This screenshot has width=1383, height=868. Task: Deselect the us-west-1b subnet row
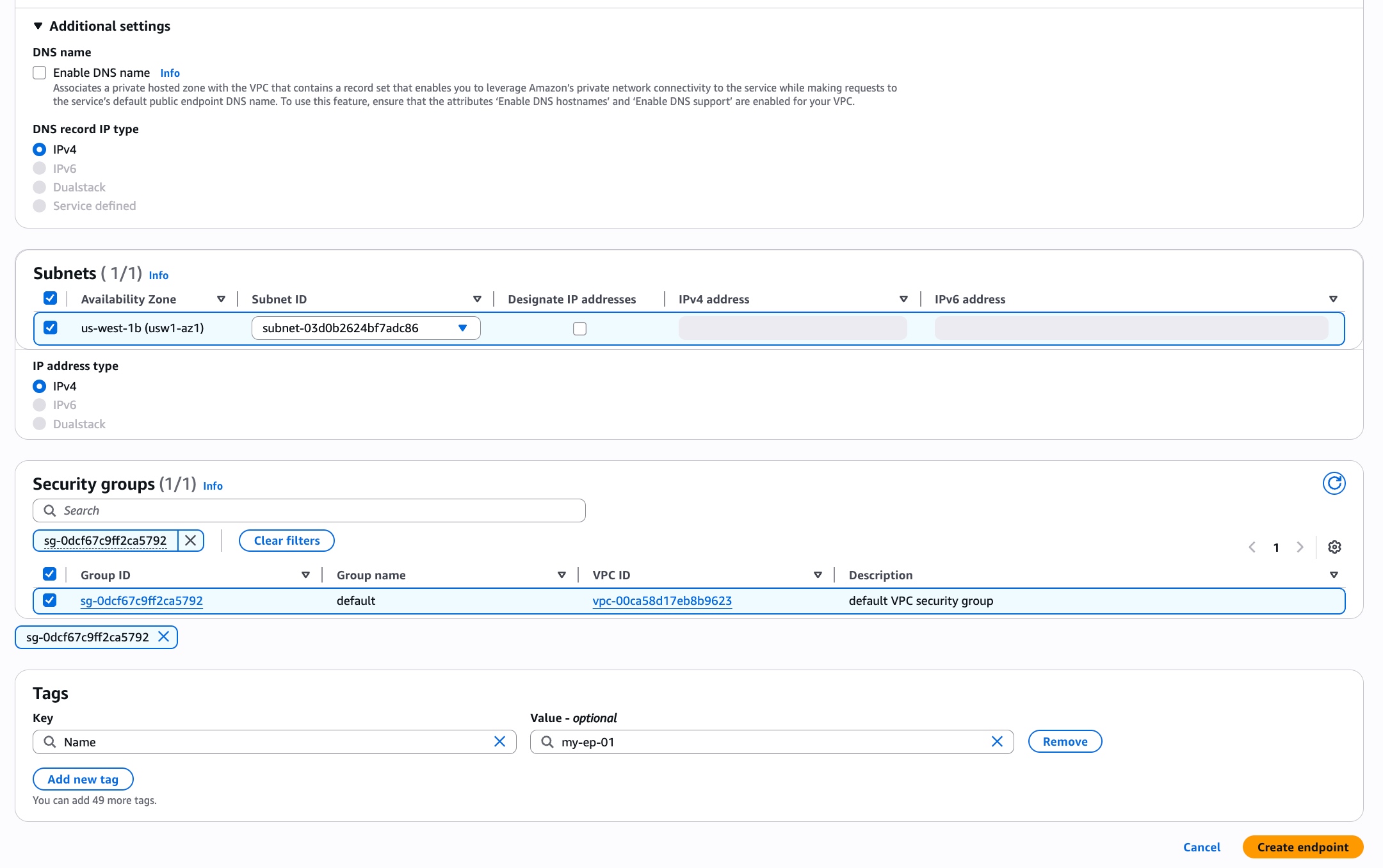tap(51, 327)
